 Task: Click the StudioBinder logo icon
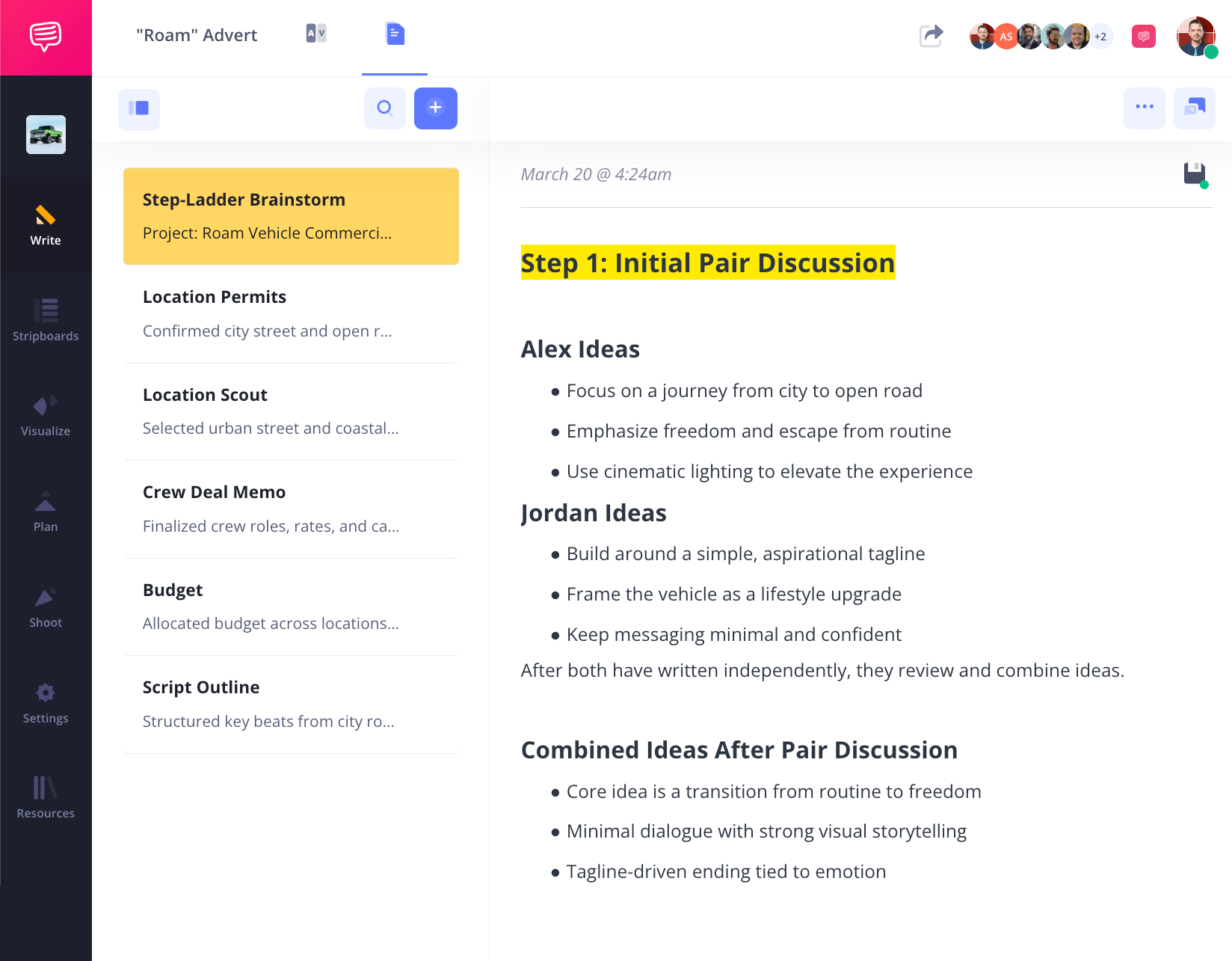[x=46, y=37]
